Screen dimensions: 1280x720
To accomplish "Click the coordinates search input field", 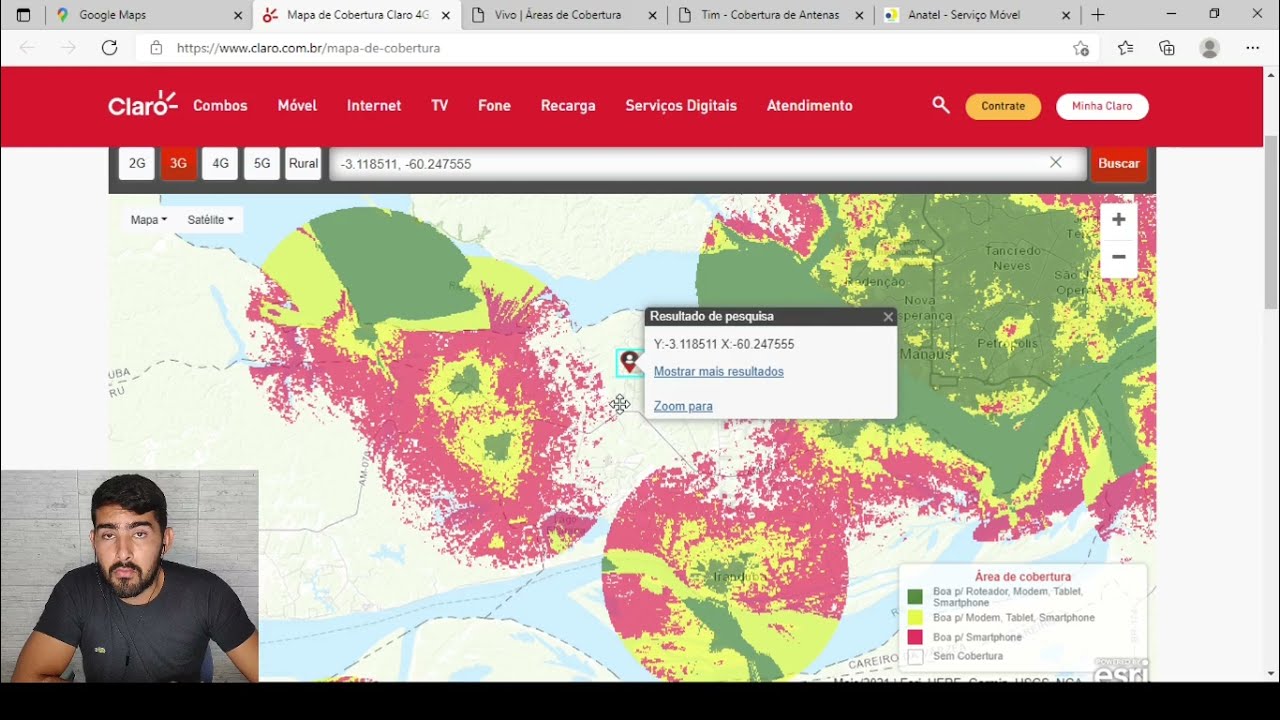I will [x=708, y=163].
